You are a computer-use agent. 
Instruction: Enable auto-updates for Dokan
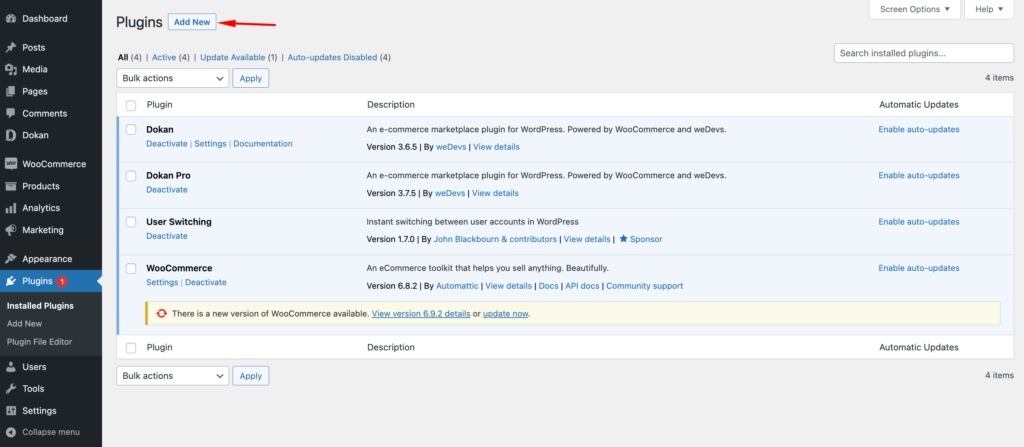(919, 130)
